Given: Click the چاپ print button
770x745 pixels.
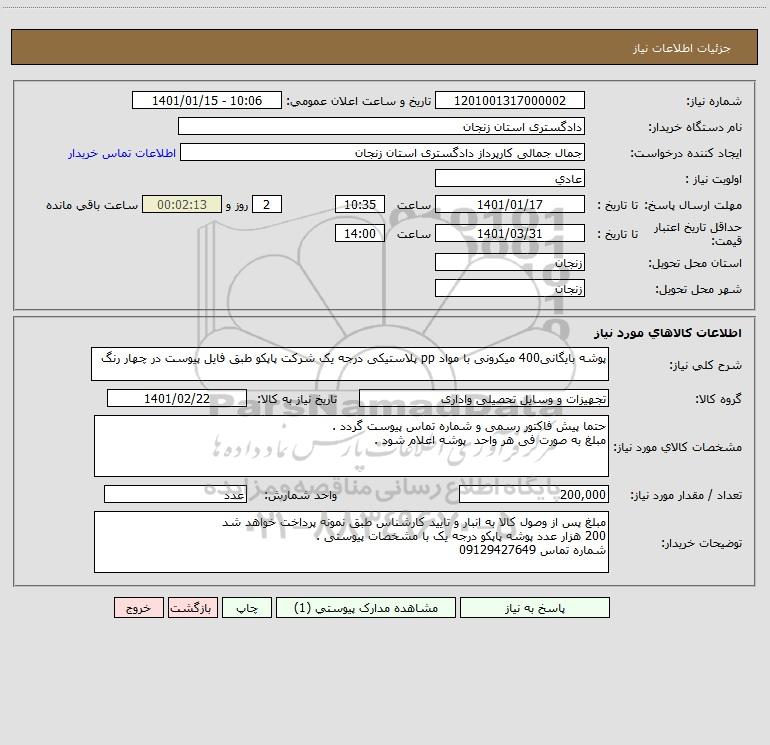Looking at the screenshot, I should [x=247, y=607].
